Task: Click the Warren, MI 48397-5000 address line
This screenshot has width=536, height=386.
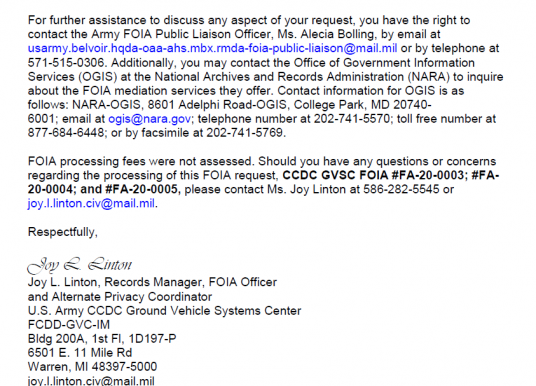Action: click(x=92, y=367)
